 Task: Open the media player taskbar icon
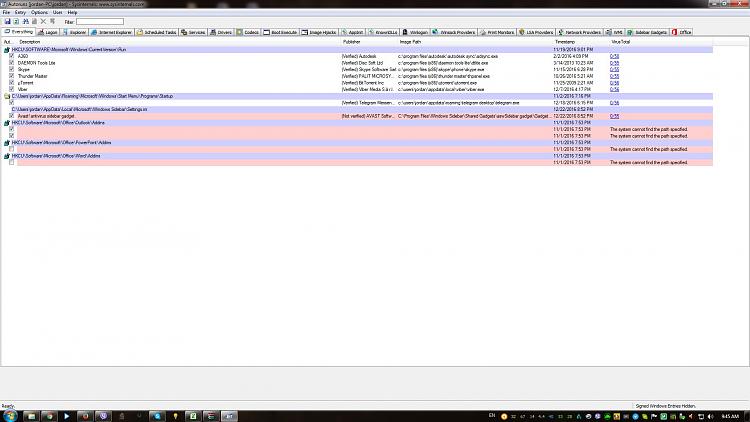tap(66, 416)
